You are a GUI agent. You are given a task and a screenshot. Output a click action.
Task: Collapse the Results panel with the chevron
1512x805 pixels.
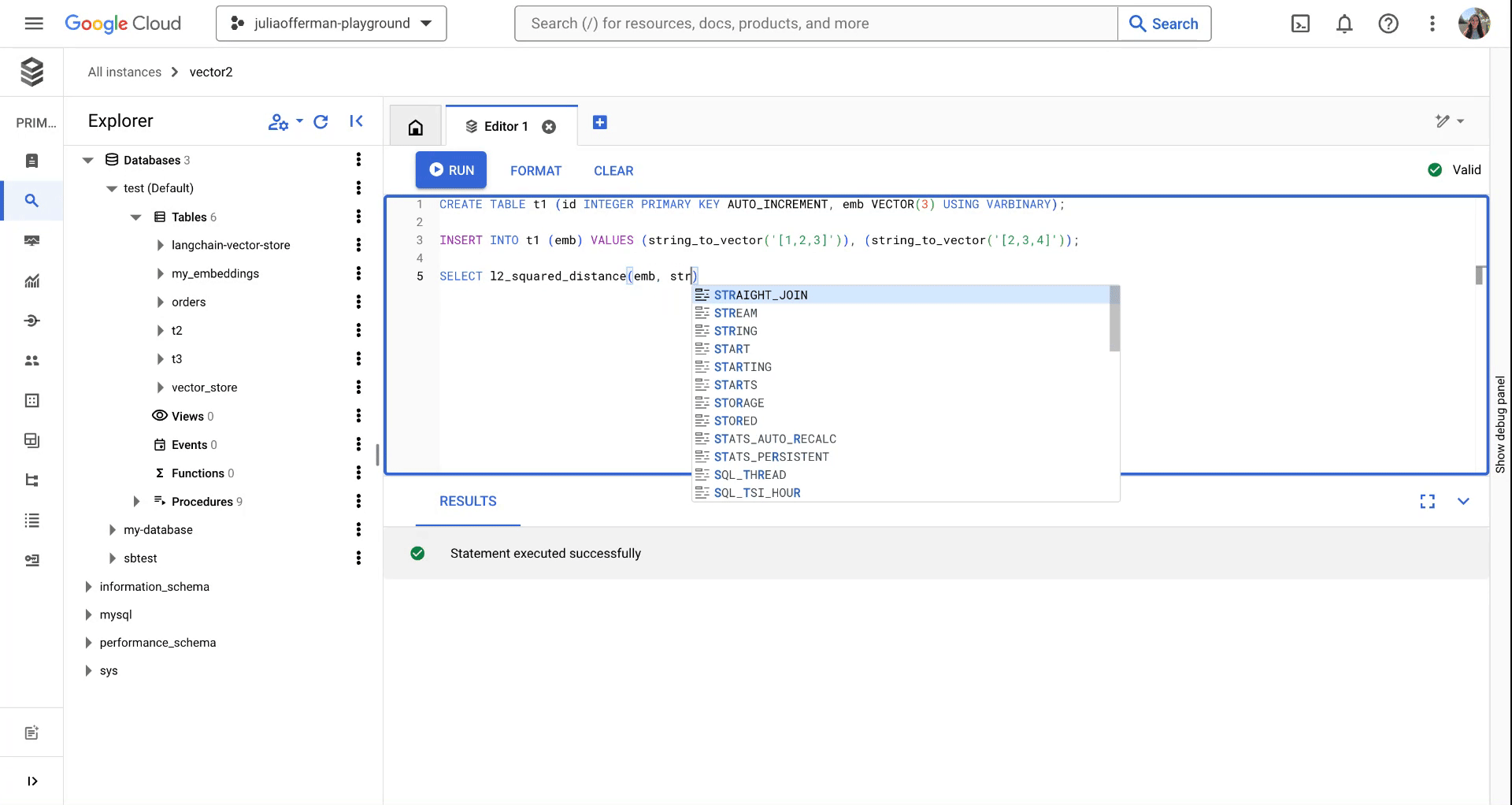pyautogui.click(x=1463, y=501)
